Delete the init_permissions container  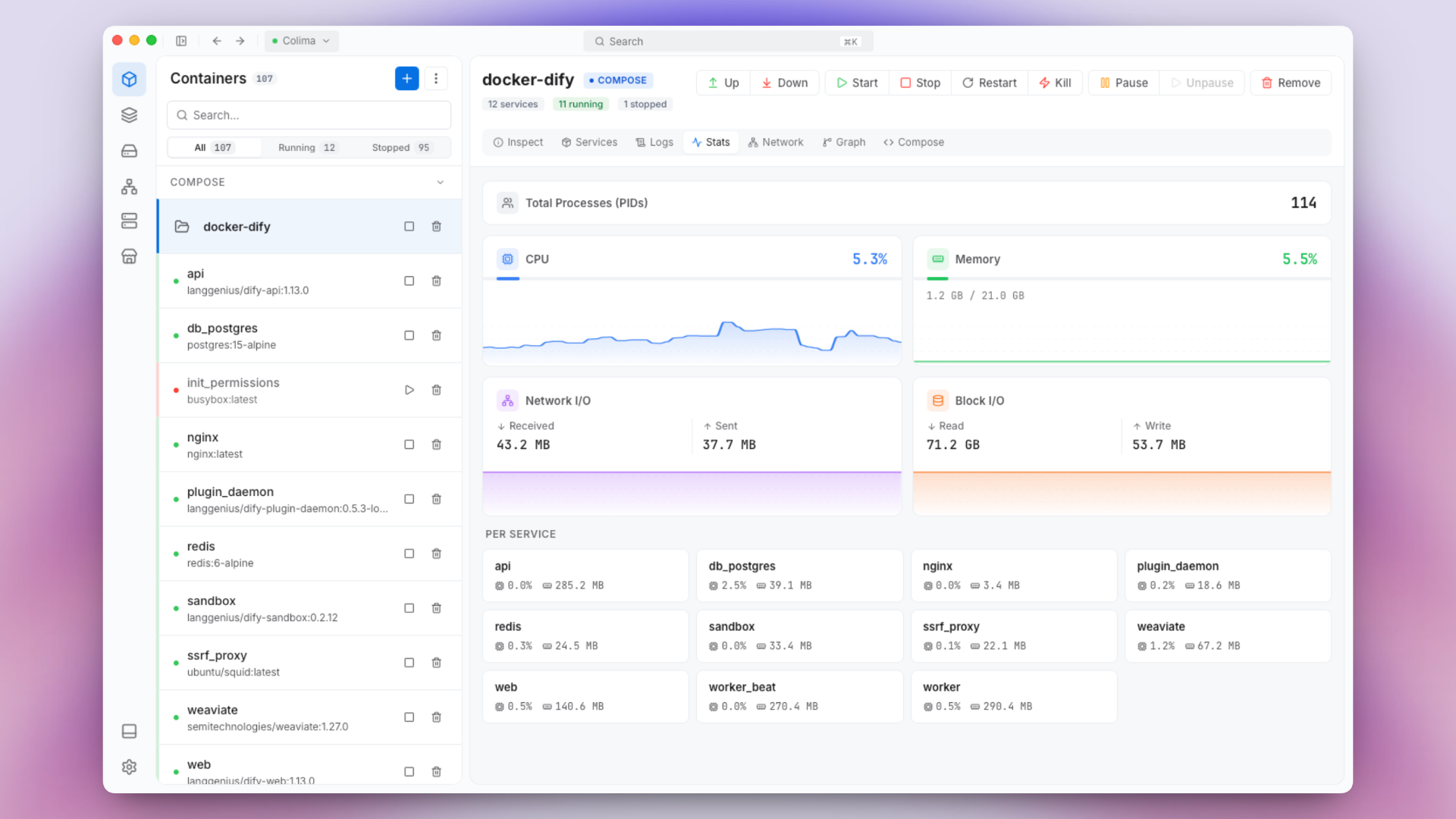[x=436, y=391]
